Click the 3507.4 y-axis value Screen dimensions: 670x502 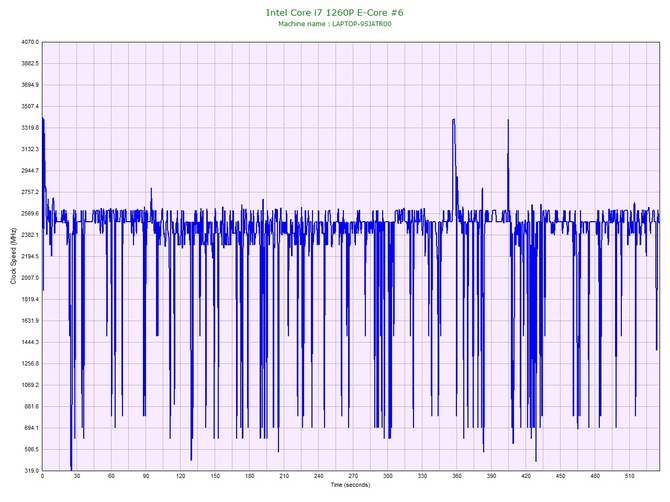tap(30, 106)
